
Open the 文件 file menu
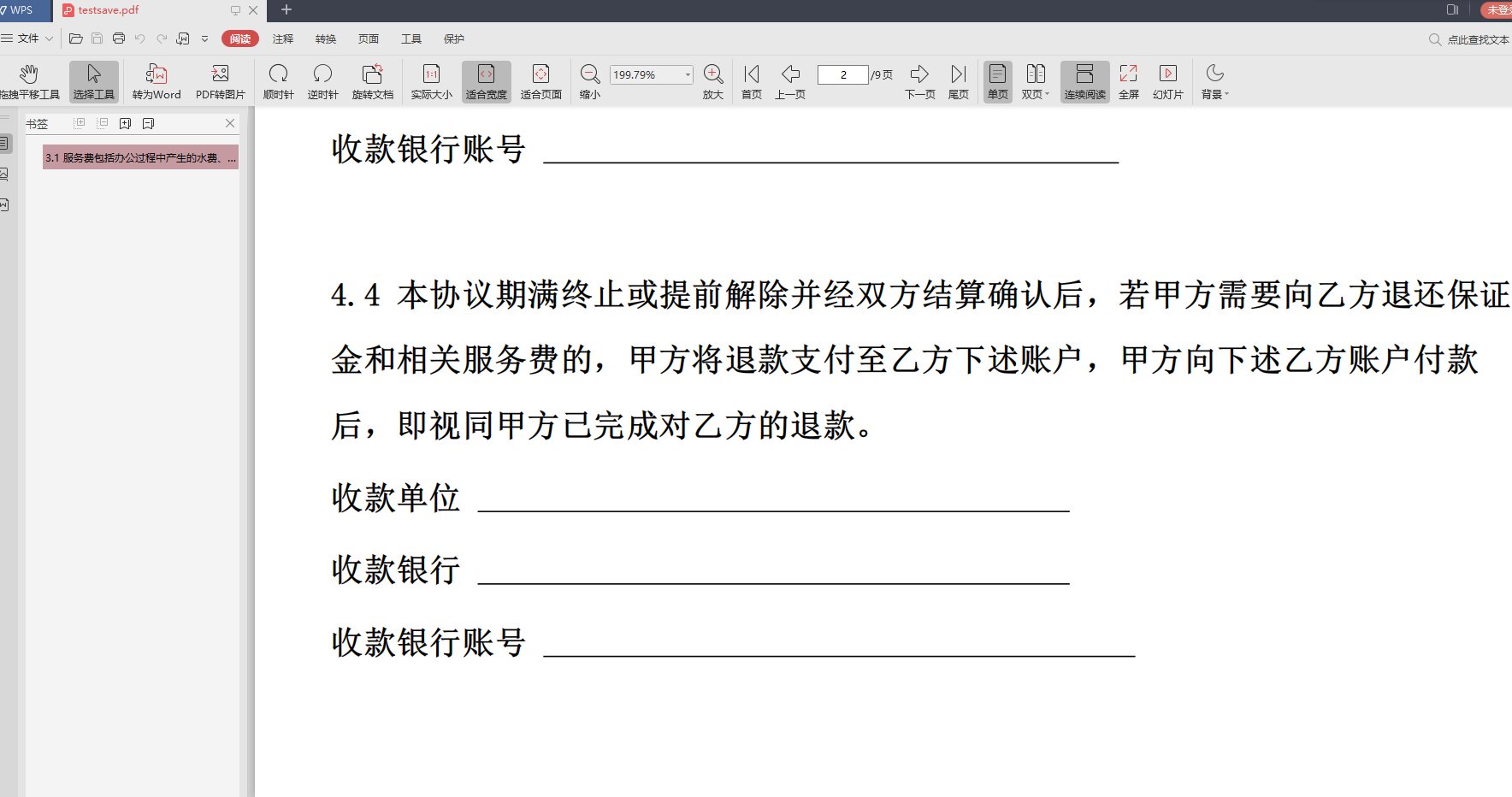[x=27, y=38]
